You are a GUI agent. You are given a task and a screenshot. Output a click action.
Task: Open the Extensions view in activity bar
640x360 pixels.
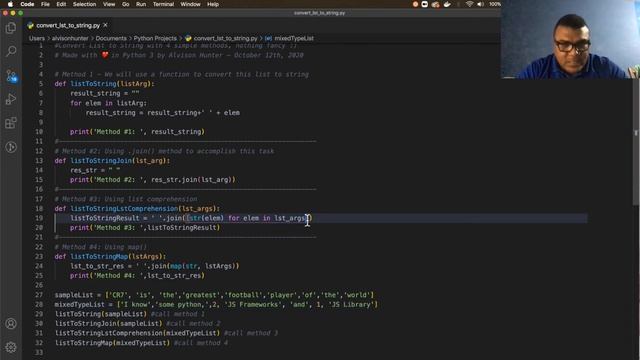[x=11, y=123]
